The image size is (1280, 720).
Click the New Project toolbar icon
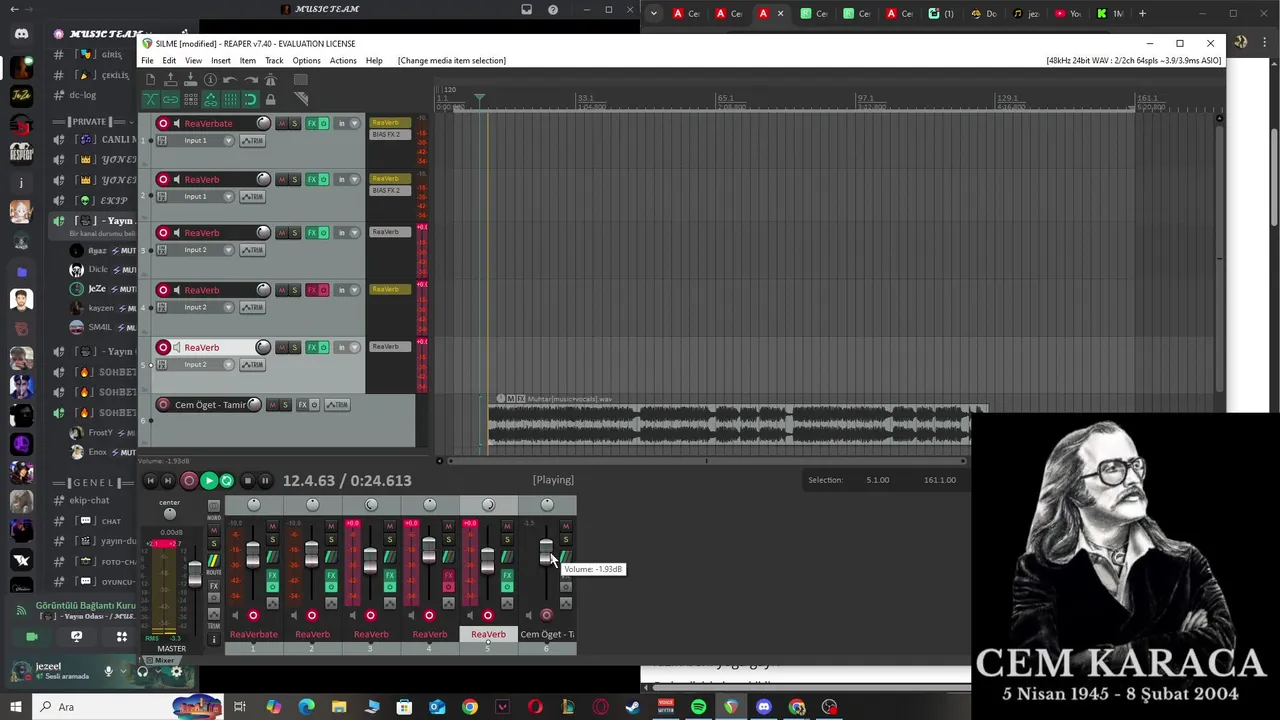tap(150, 80)
